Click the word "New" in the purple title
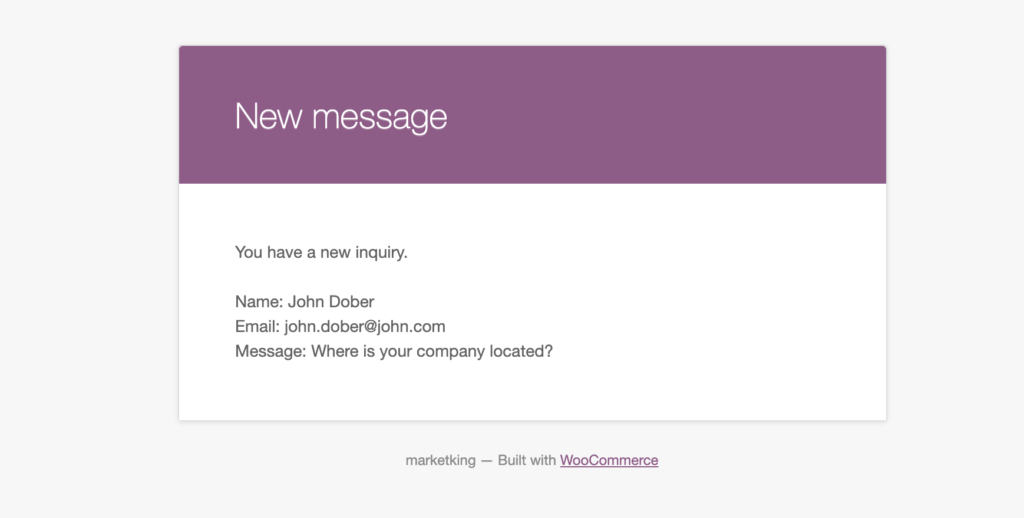The height and width of the screenshot is (518, 1024). (x=268, y=117)
